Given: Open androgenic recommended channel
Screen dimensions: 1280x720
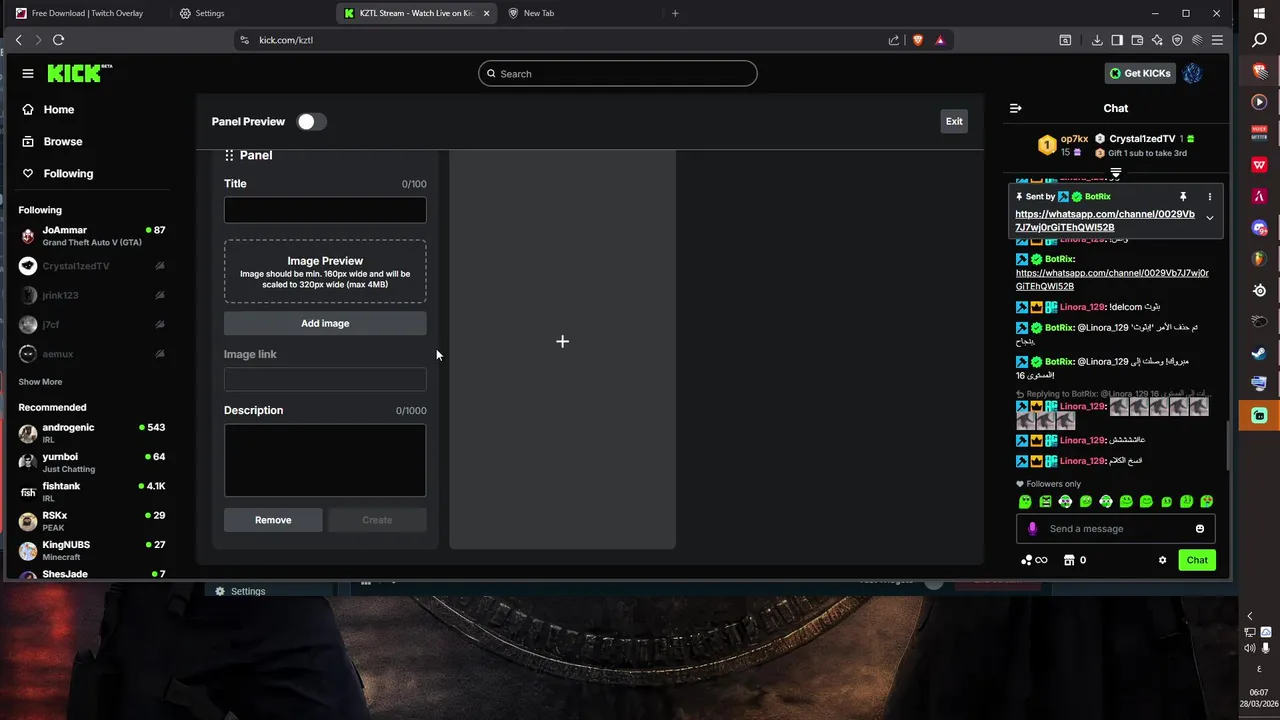Looking at the screenshot, I should (92, 433).
